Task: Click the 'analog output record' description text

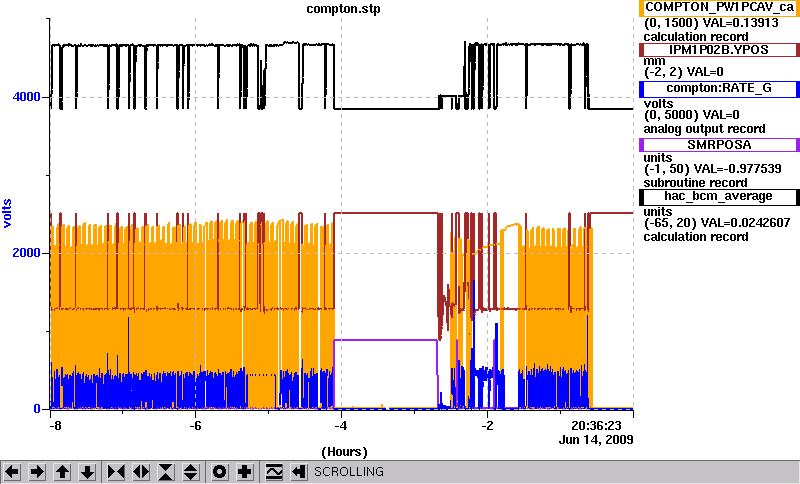Action: [x=705, y=129]
